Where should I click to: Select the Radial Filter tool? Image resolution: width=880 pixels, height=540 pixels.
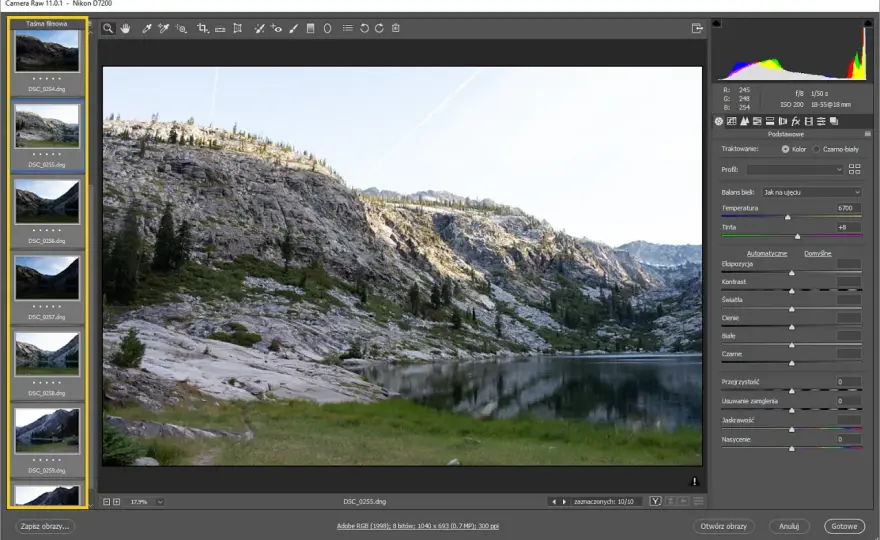(327, 28)
